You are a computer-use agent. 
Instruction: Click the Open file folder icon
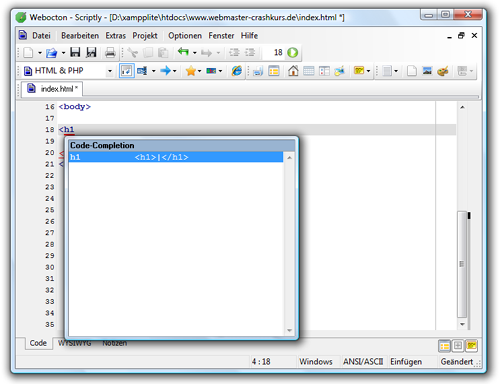[x=51, y=53]
